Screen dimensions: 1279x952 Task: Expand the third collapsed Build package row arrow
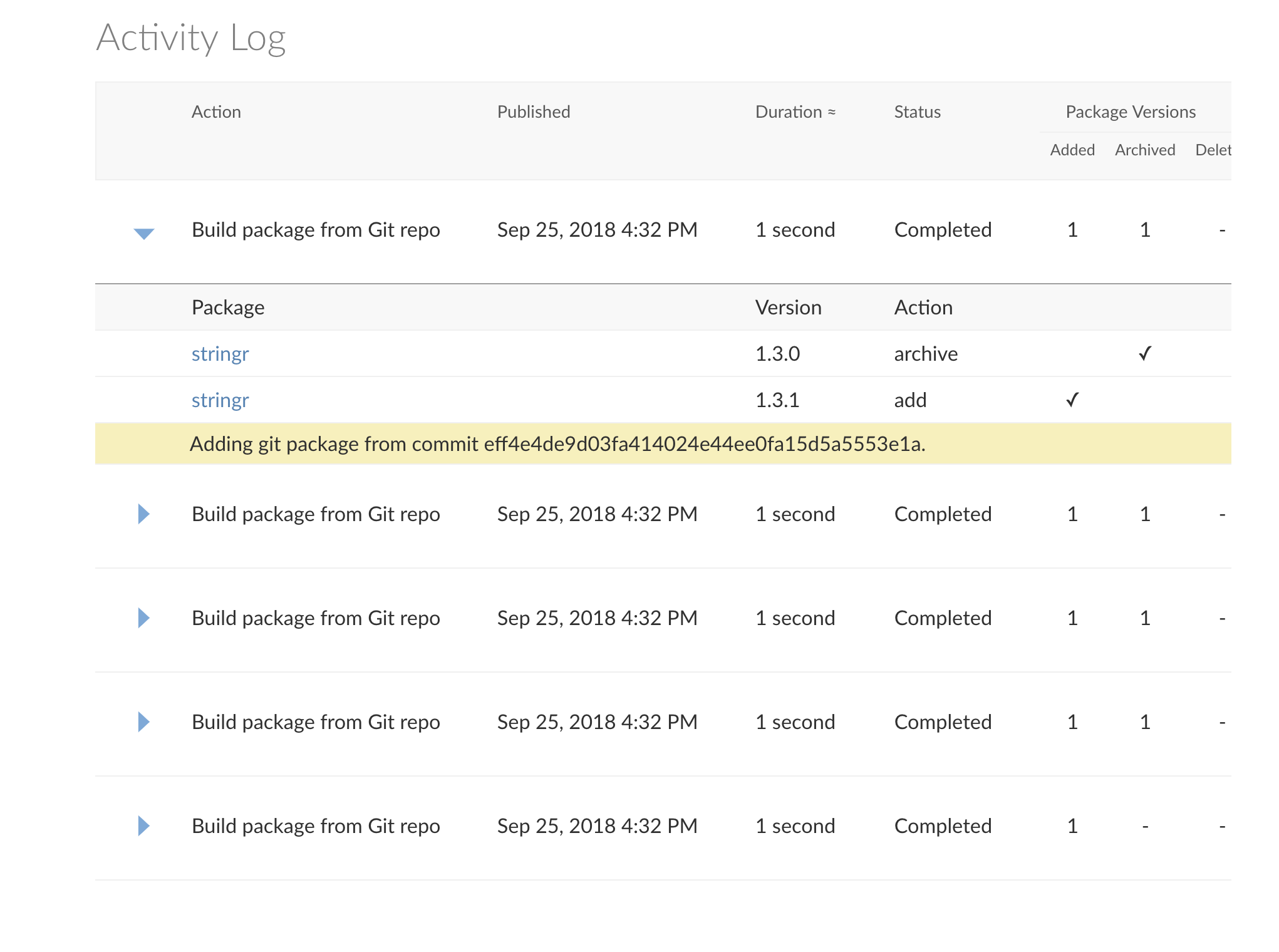(x=143, y=722)
